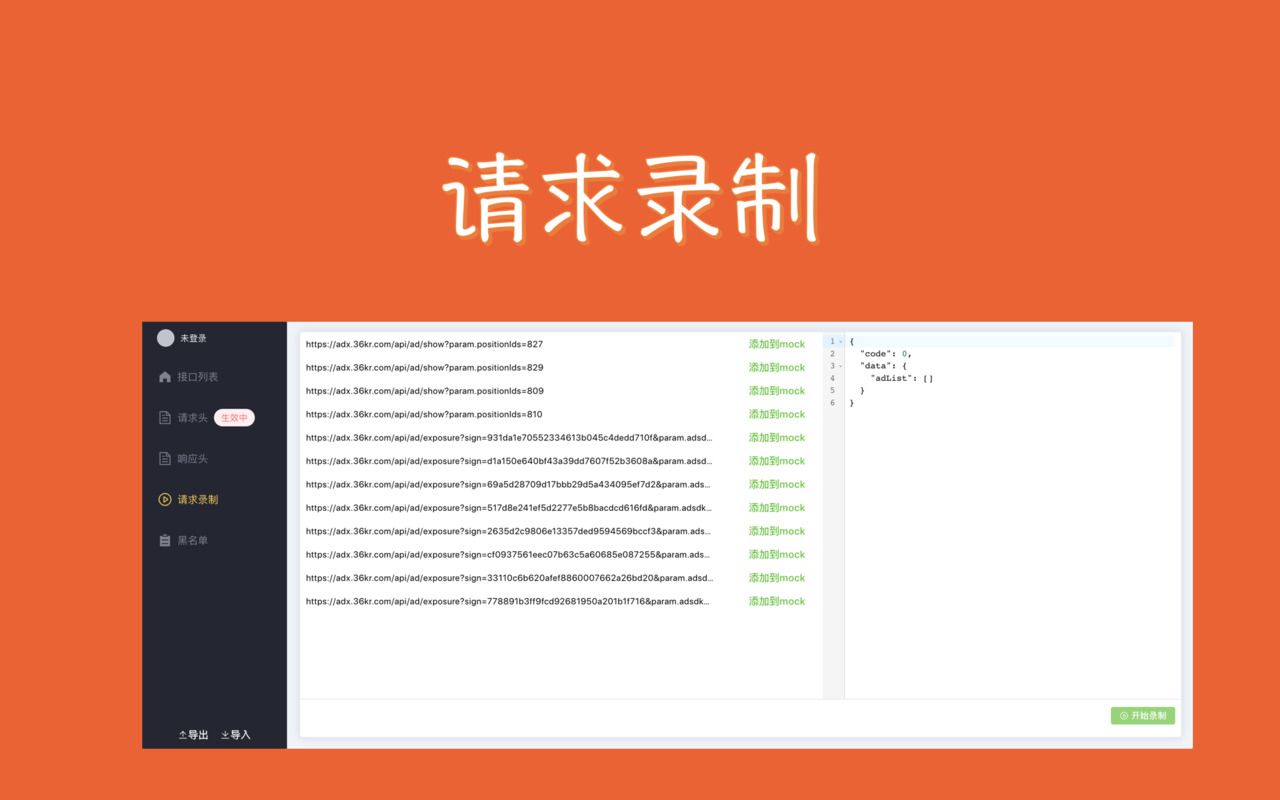
Task: Click line number 6 in the editor gutter
Action: 832,403
